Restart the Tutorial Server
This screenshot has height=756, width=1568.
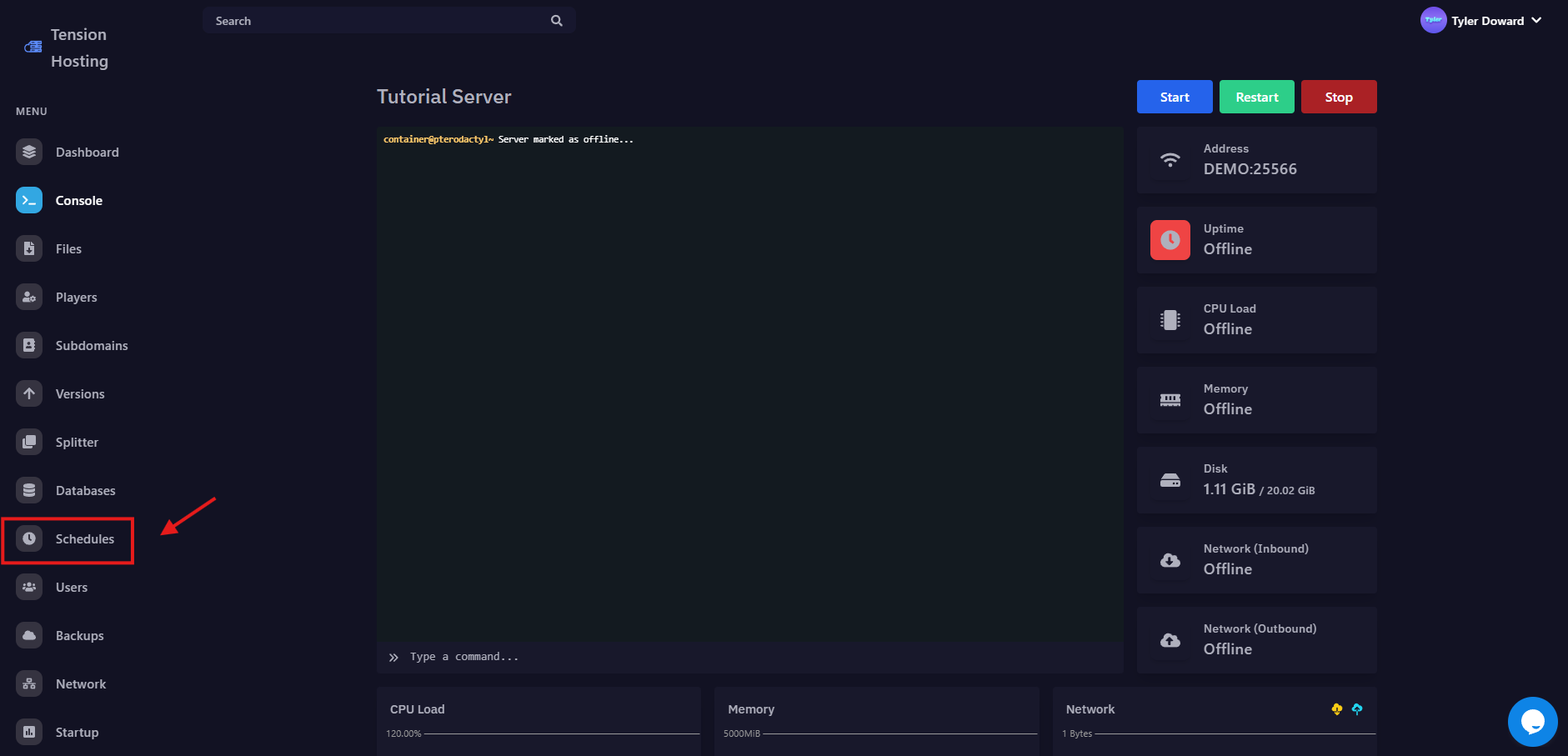(x=1256, y=97)
